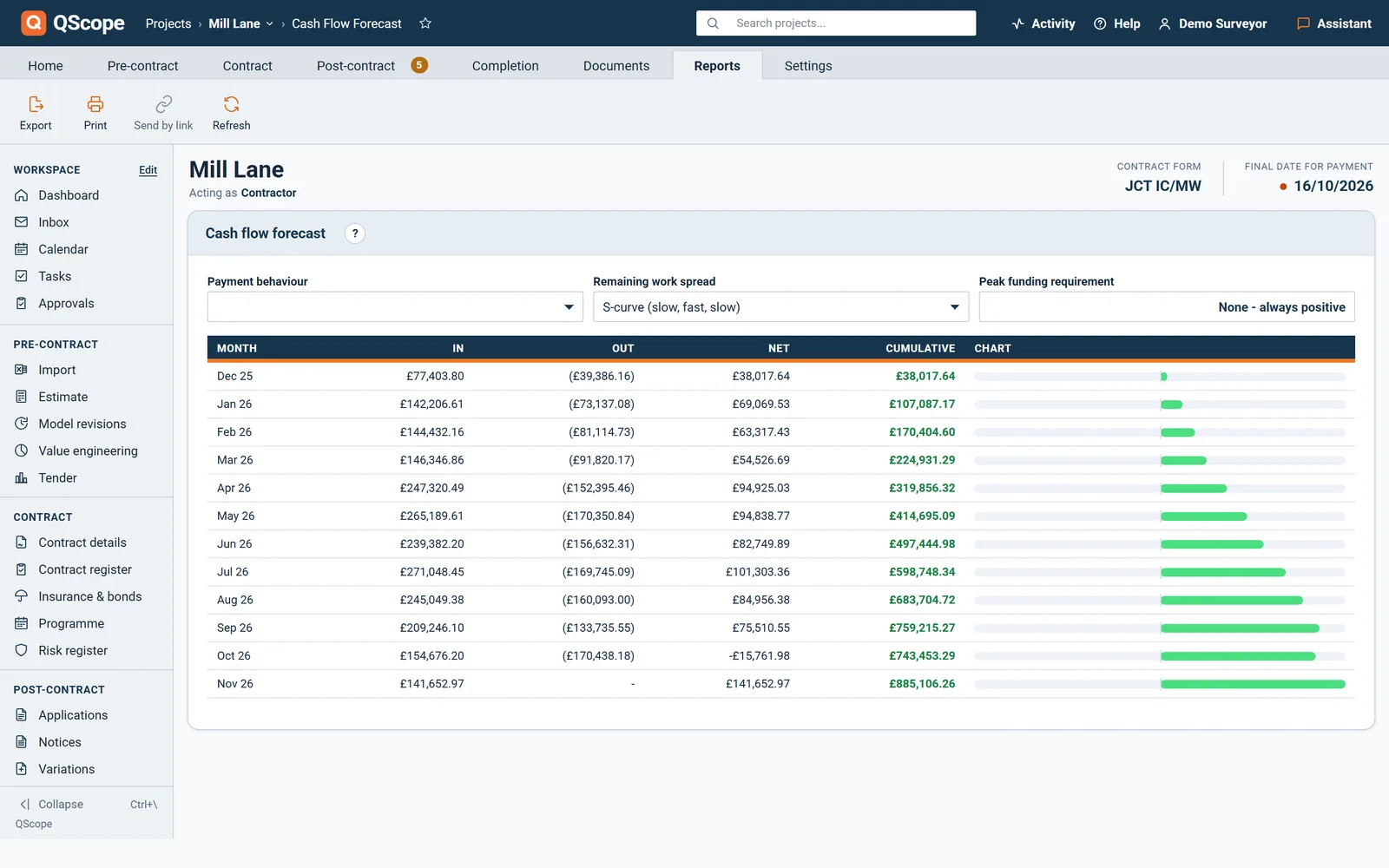Image resolution: width=1389 pixels, height=868 pixels.
Task: Open the Assistant chat panel
Action: [x=1333, y=23]
